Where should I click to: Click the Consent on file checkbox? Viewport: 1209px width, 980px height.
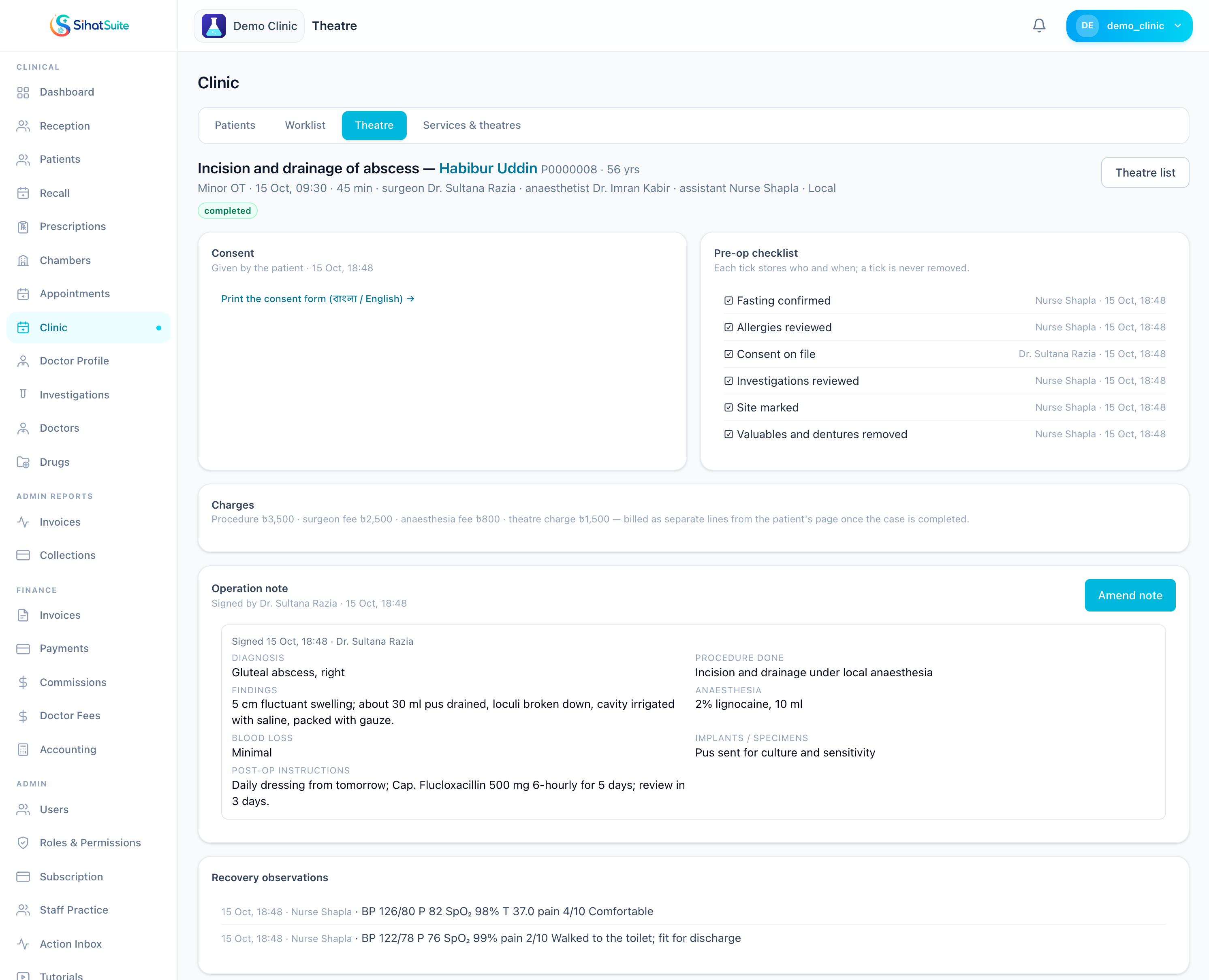pyautogui.click(x=728, y=354)
